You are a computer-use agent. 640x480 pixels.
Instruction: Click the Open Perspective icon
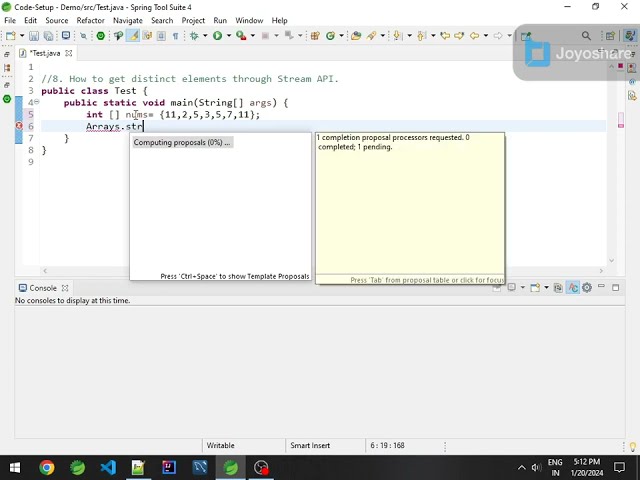[610, 36]
